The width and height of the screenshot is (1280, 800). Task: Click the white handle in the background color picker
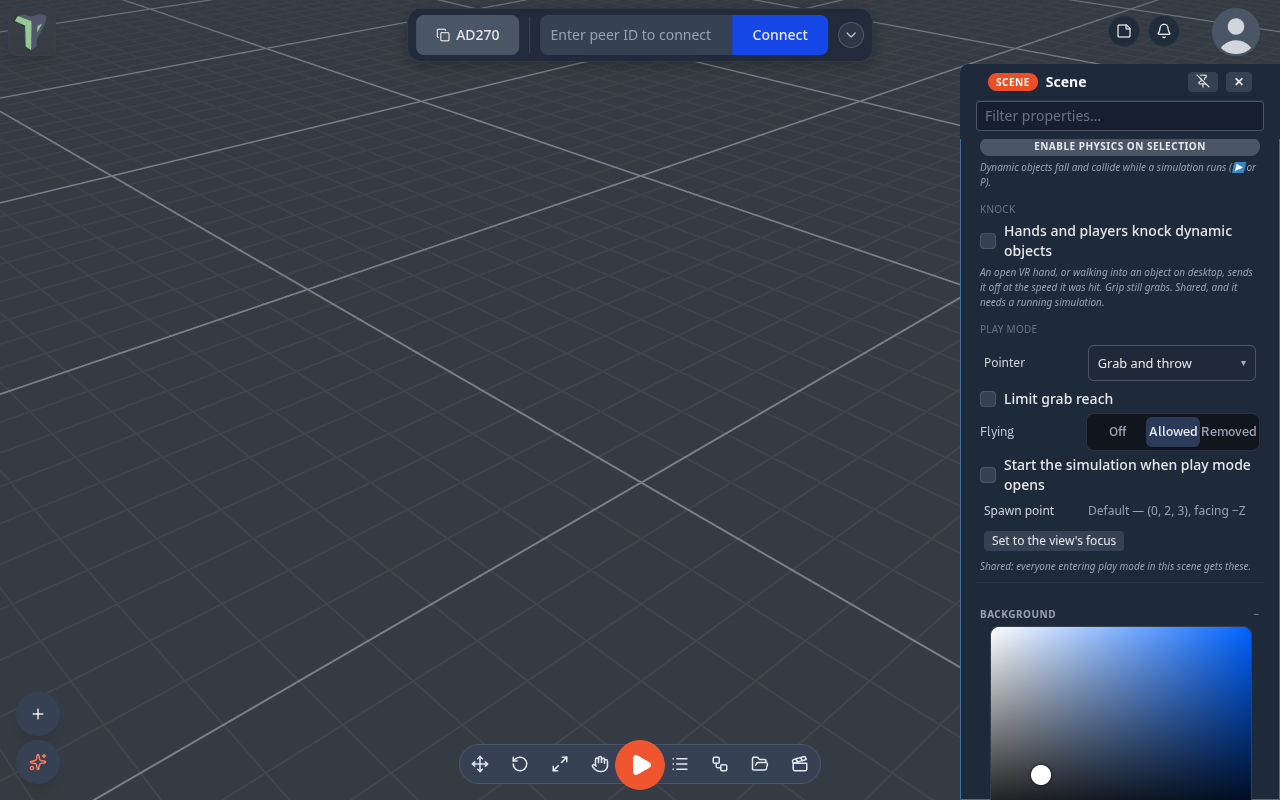[x=1041, y=775]
